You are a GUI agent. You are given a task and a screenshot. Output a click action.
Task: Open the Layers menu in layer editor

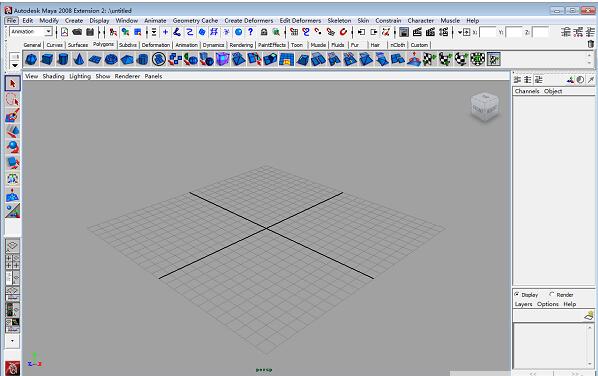coord(523,304)
